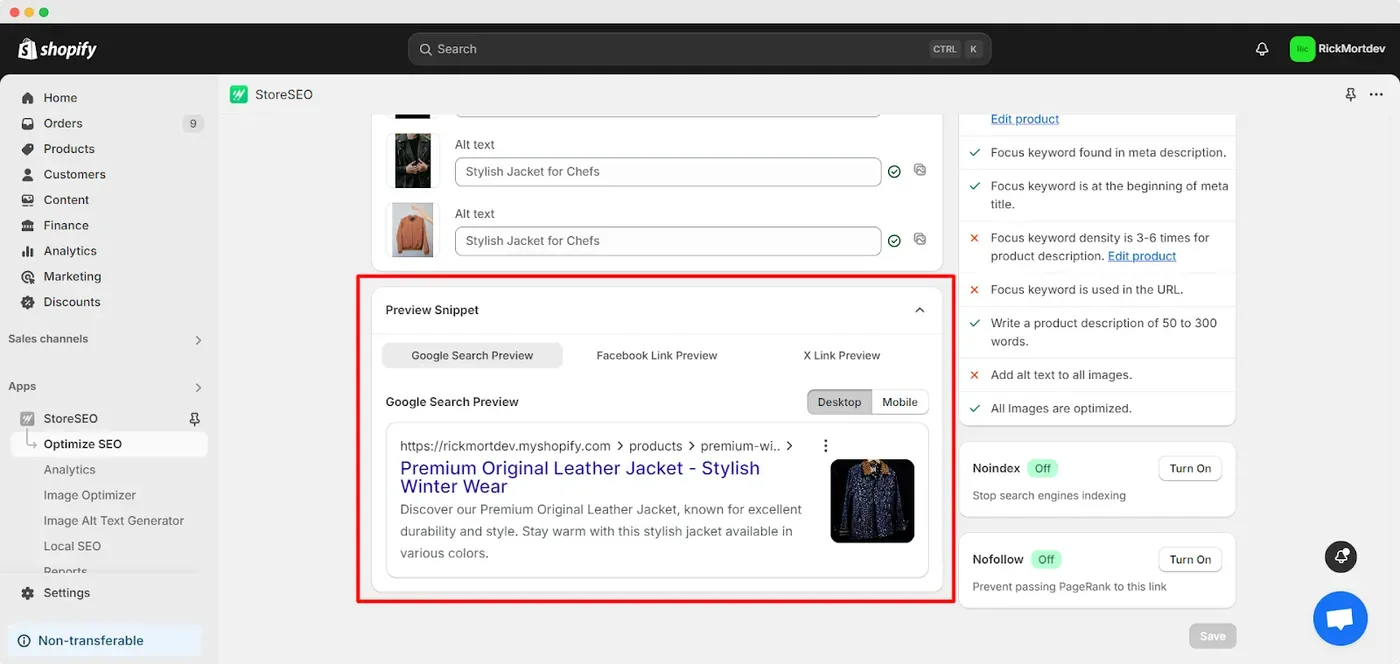Click 'Add alt text to all images.'
Image resolution: width=1400 pixels, height=664 pixels.
coord(1061,375)
